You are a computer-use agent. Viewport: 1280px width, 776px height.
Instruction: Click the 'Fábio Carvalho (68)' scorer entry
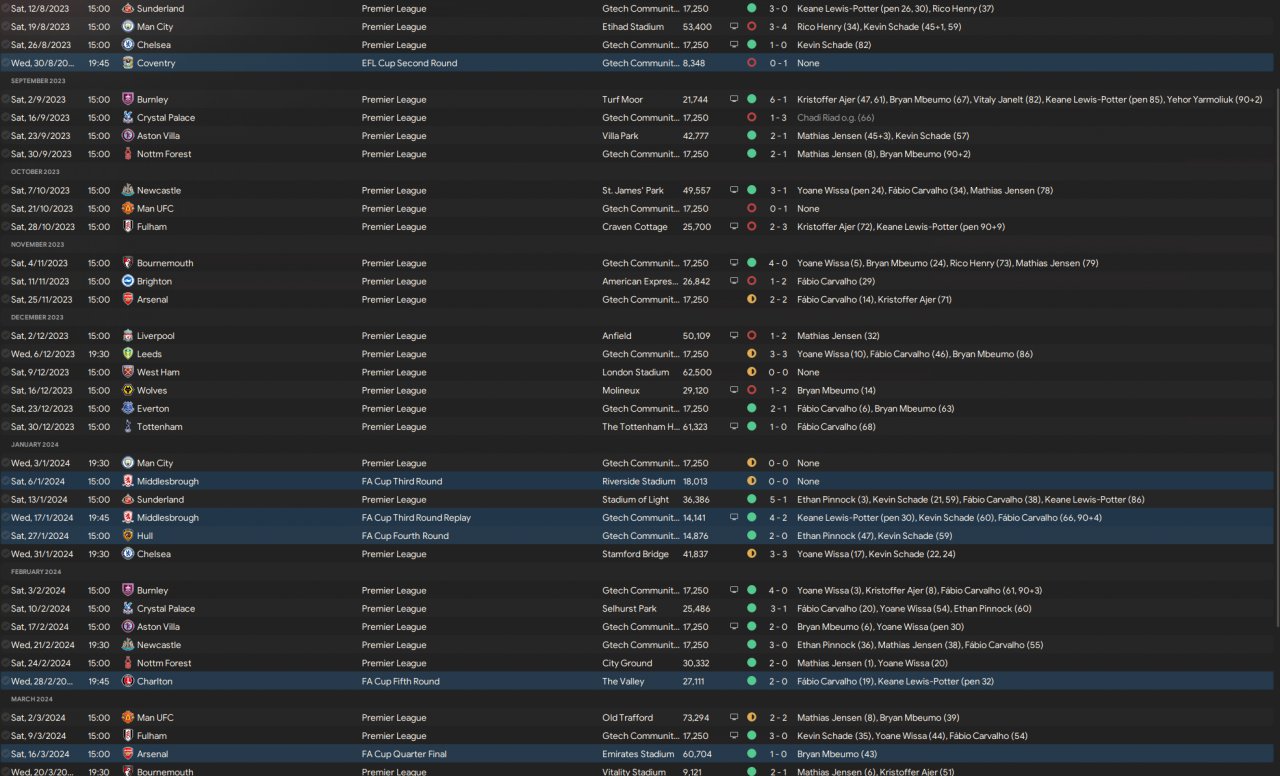(837, 427)
